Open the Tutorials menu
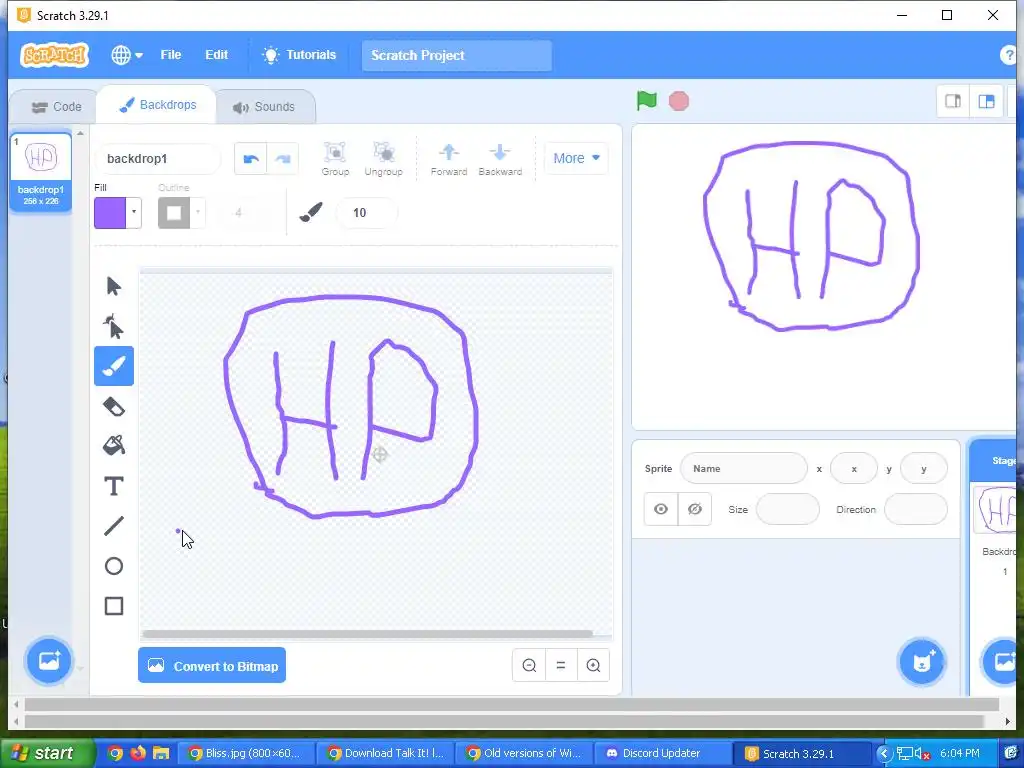This screenshot has height=768, width=1024. coord(299,55)
